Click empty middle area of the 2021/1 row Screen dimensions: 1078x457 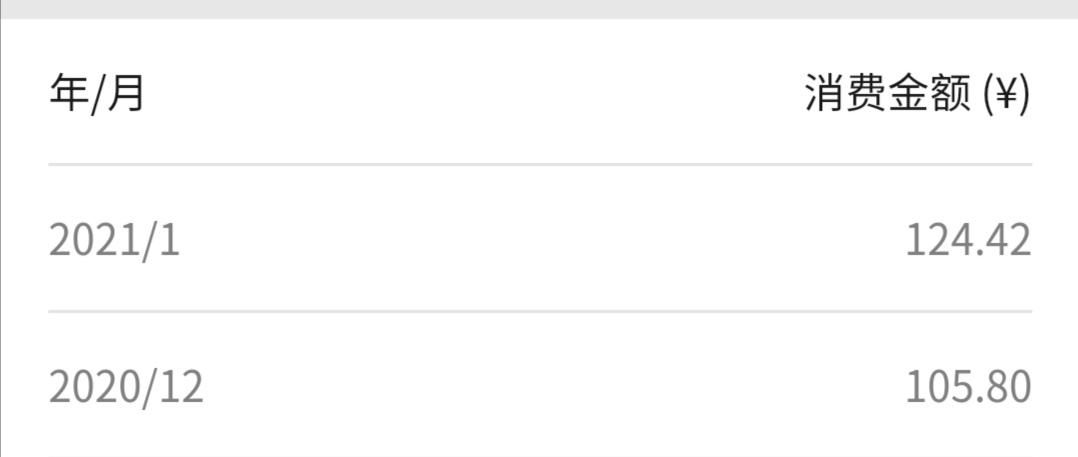click(542, 240)
